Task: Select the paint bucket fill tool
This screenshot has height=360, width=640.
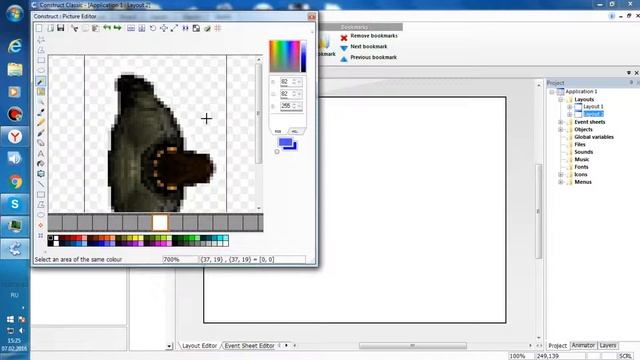Action: 41,164
